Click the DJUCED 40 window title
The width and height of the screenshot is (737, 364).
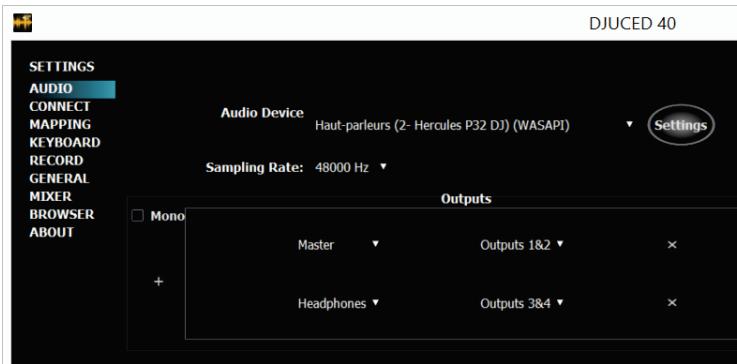[632, 24]
